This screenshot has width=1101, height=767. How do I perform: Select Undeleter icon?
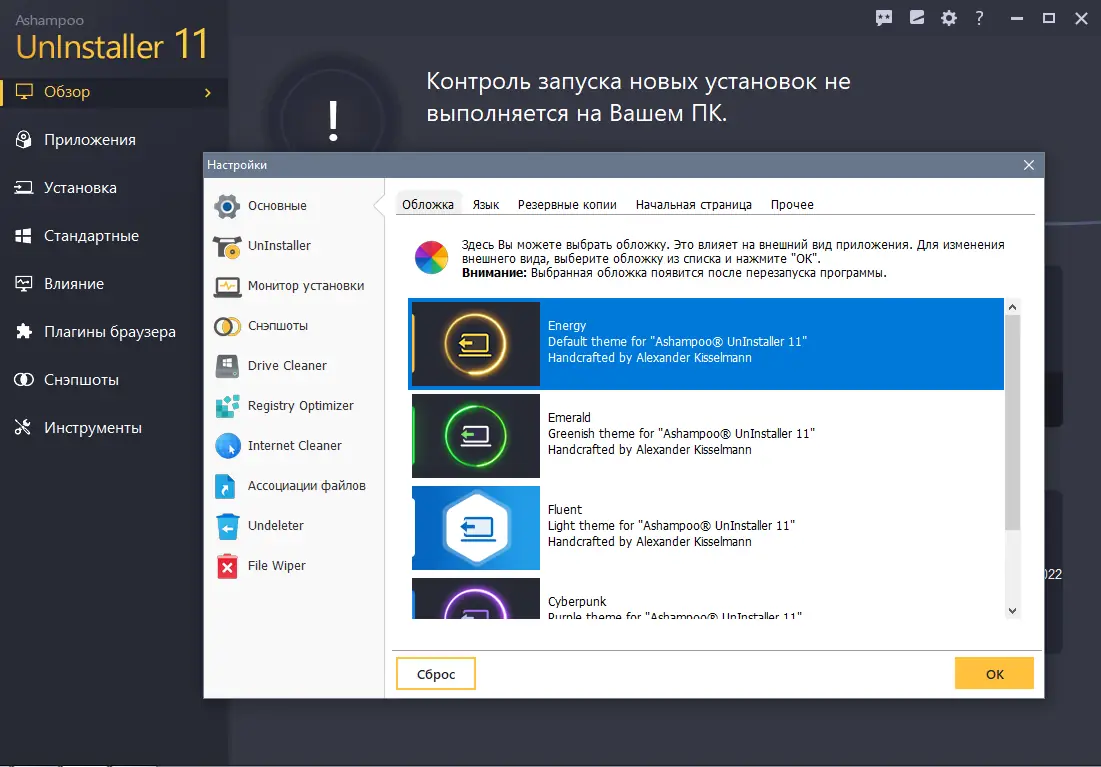pos(228,526)
